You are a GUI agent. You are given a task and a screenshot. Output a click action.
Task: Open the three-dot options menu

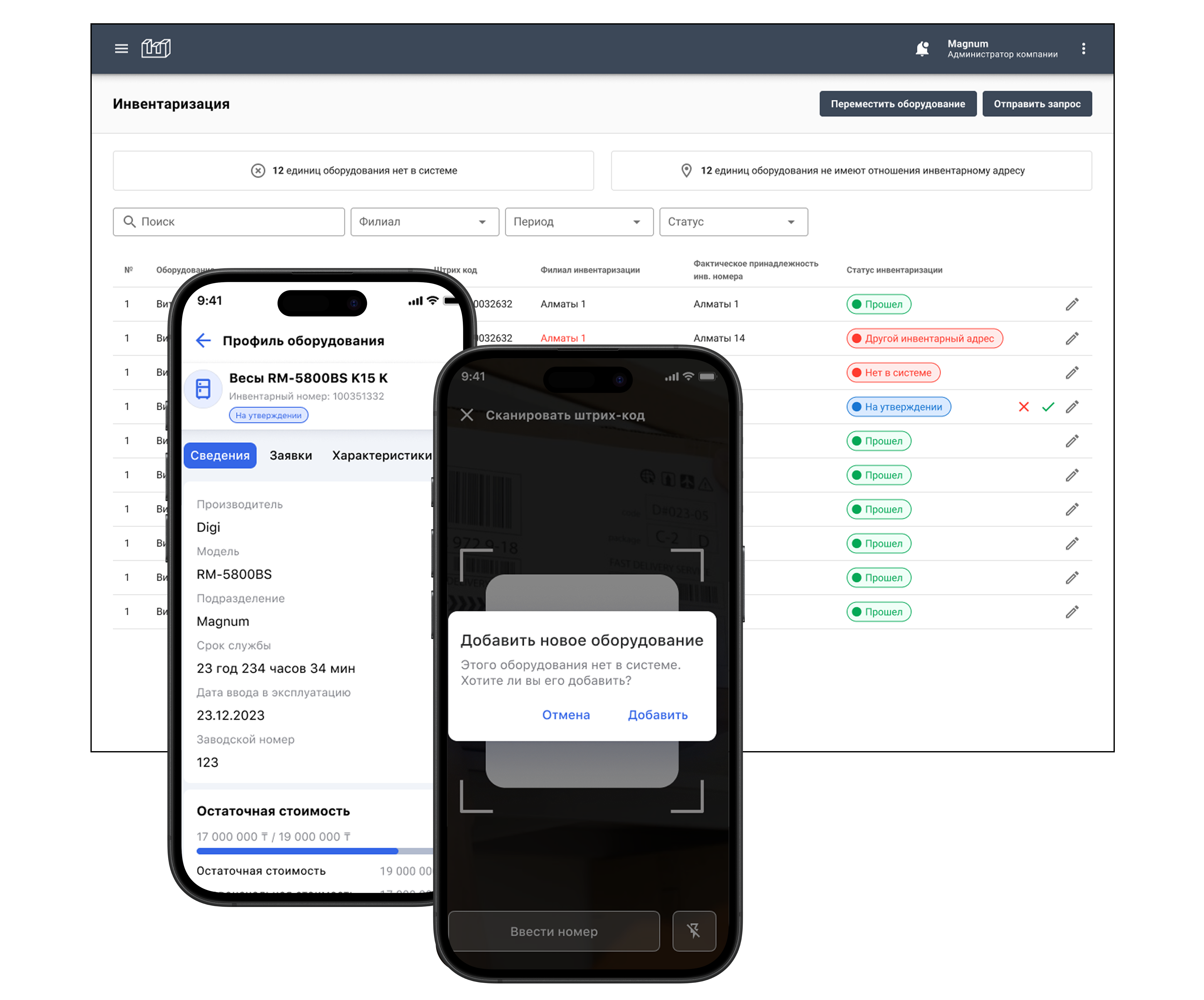point(1083,49)
